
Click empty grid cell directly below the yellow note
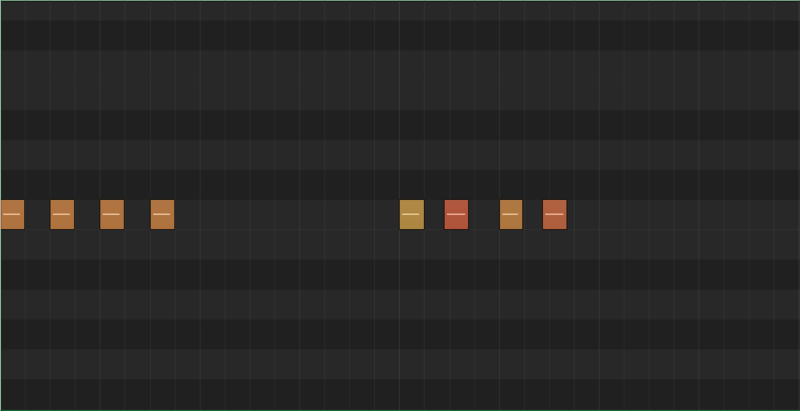412,245
